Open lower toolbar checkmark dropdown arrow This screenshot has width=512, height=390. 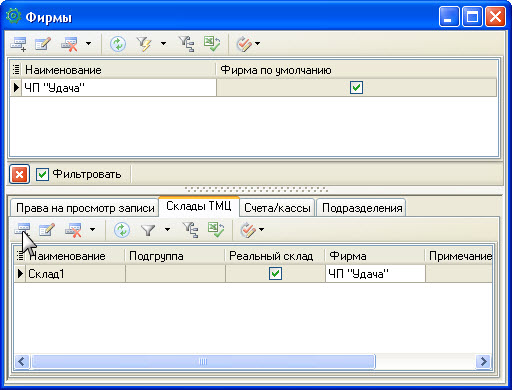pyautogui.click(x=261, y=229)
